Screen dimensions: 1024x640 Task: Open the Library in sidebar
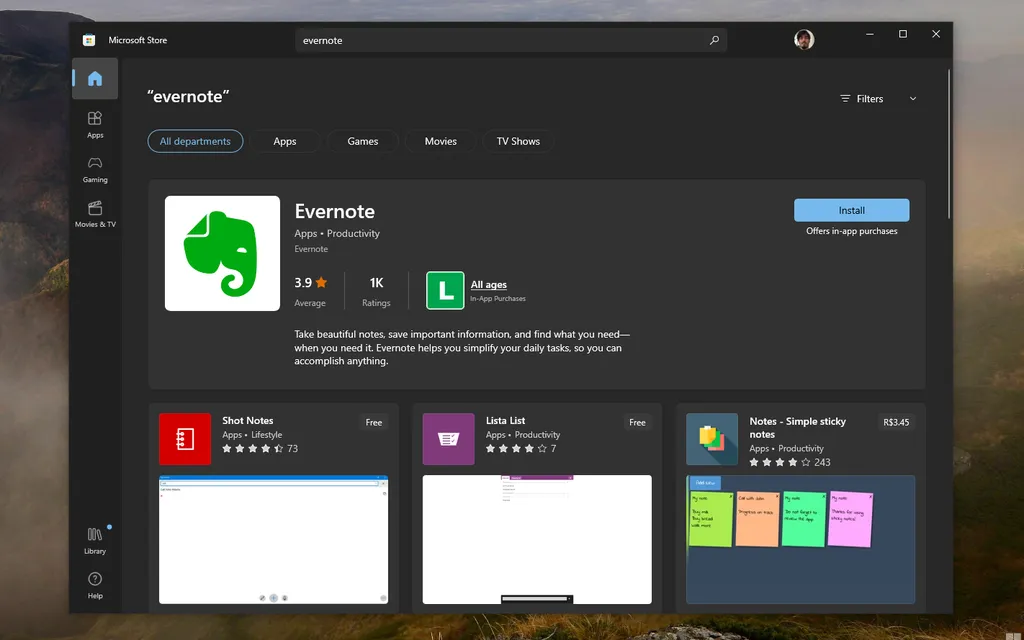coord(95,541)
